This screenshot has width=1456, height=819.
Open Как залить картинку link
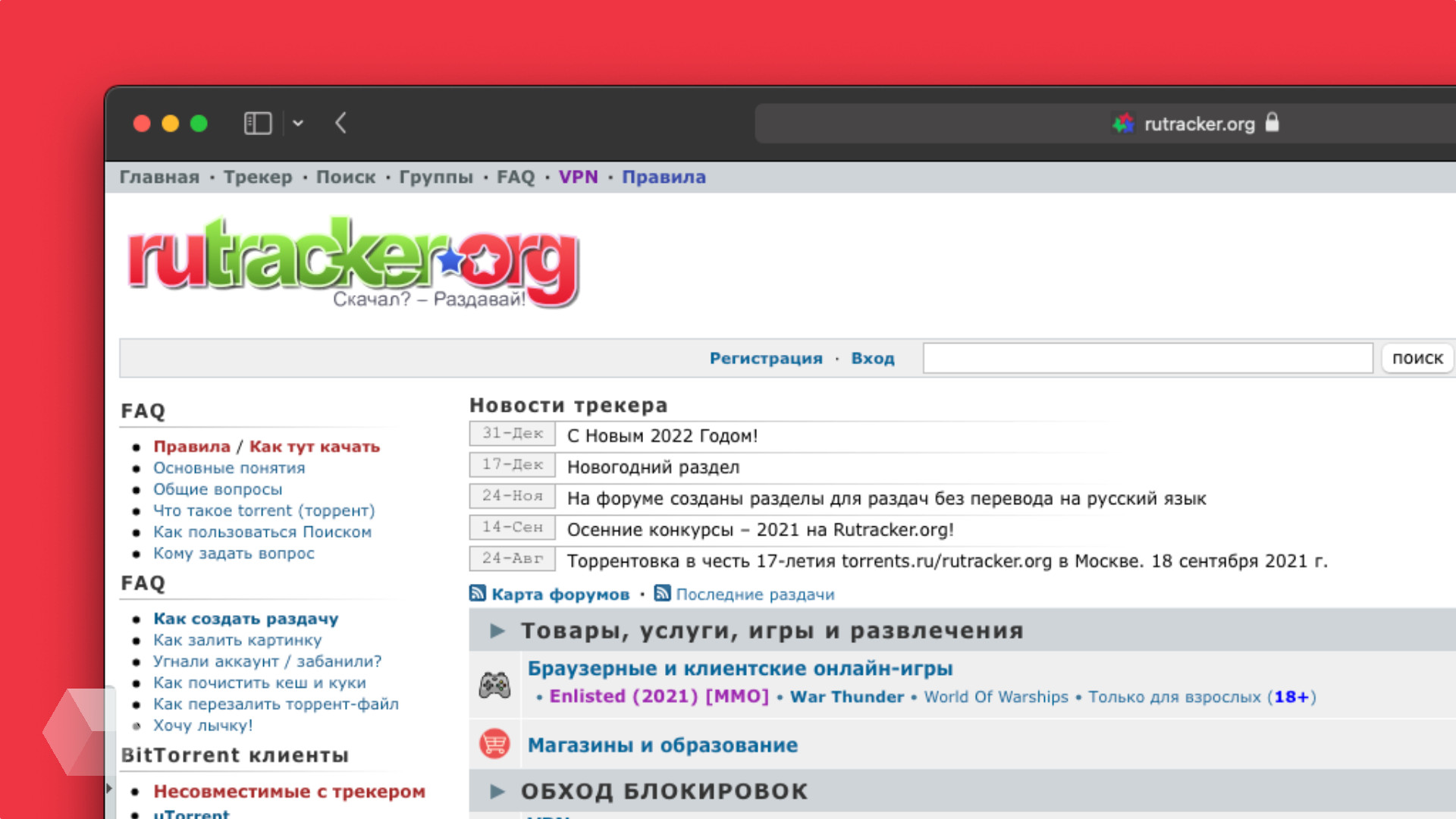pos(237,640)
